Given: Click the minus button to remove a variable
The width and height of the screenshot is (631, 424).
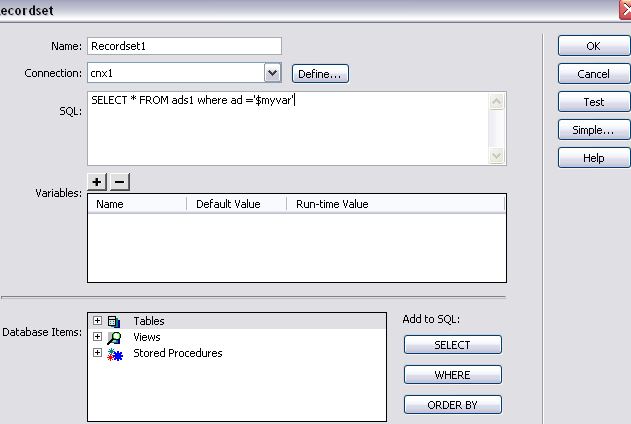Looking at the screenshot, I should pos(119,181).
